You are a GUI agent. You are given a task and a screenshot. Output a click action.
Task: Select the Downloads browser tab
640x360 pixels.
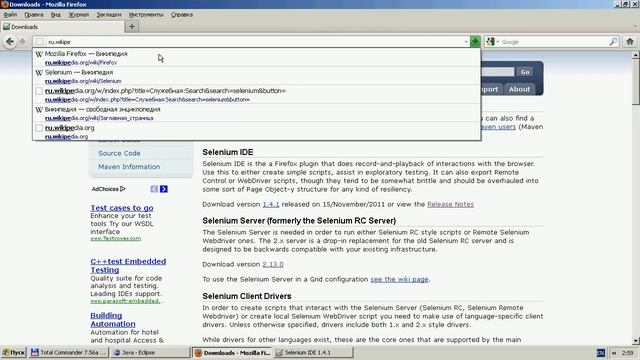(62, 27)
